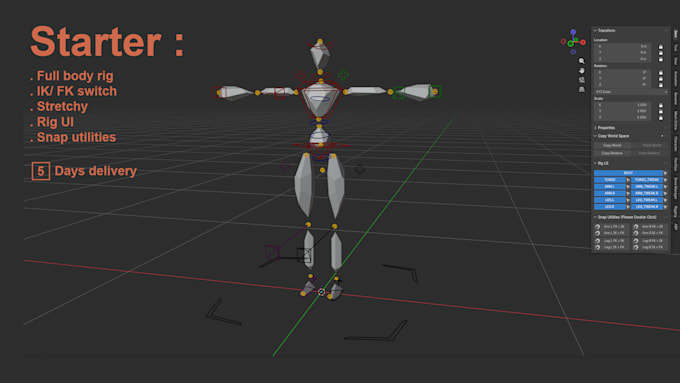The width and height of the screenshot is (680, 383).
Task: Click the Scale Z value field
Action: click(x=623, y=118)
